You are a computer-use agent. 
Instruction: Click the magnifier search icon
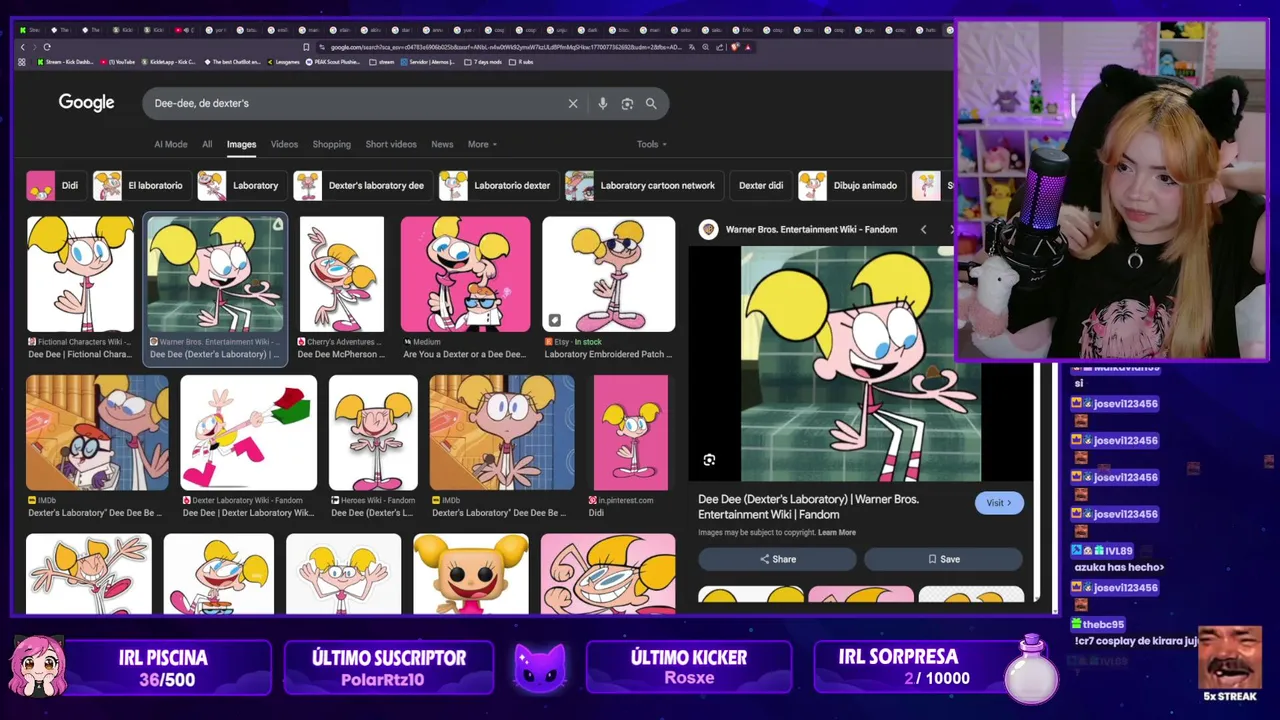(x=651, y=103)
